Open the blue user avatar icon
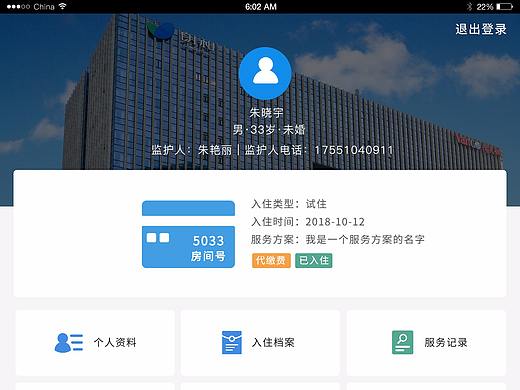This screenshot has width=520, height=390. [x=265, y=73]
